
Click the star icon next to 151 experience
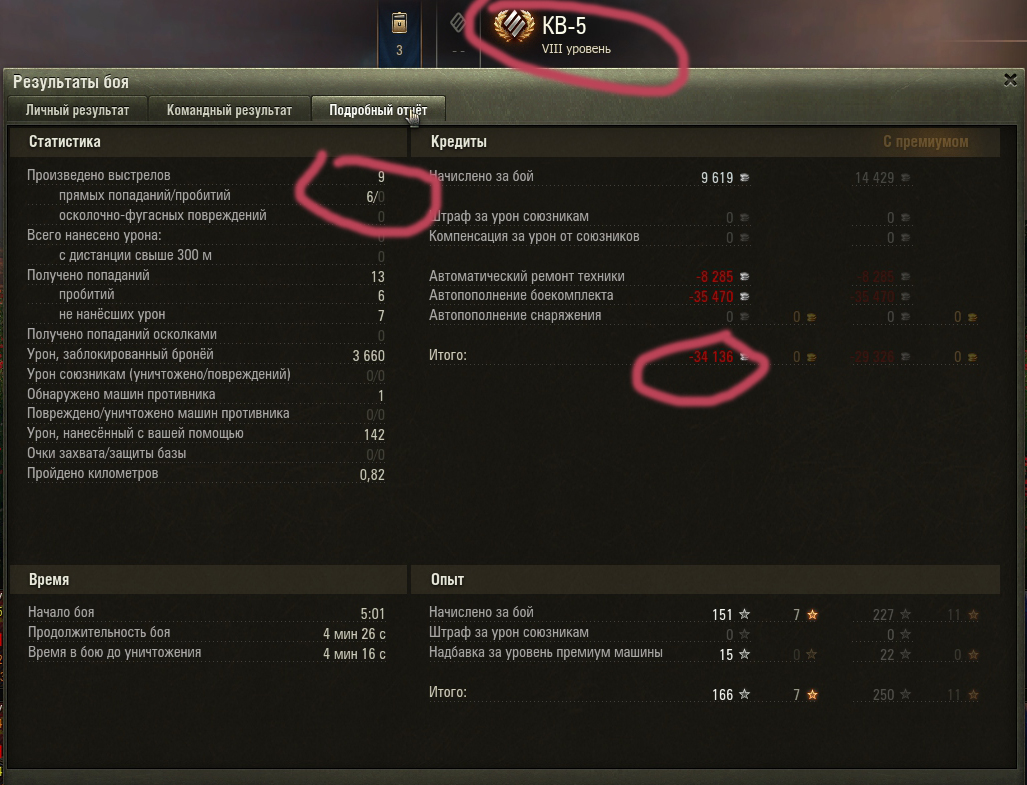tap(745, 614)
